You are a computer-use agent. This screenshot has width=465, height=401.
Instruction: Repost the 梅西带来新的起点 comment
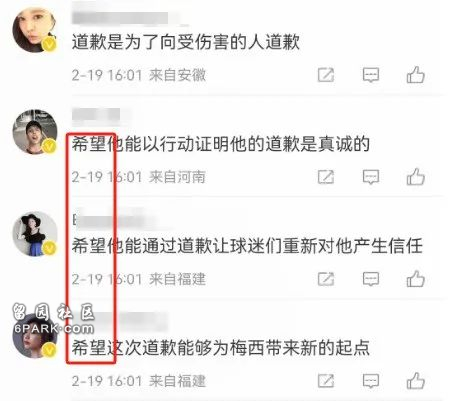point(326,381)
